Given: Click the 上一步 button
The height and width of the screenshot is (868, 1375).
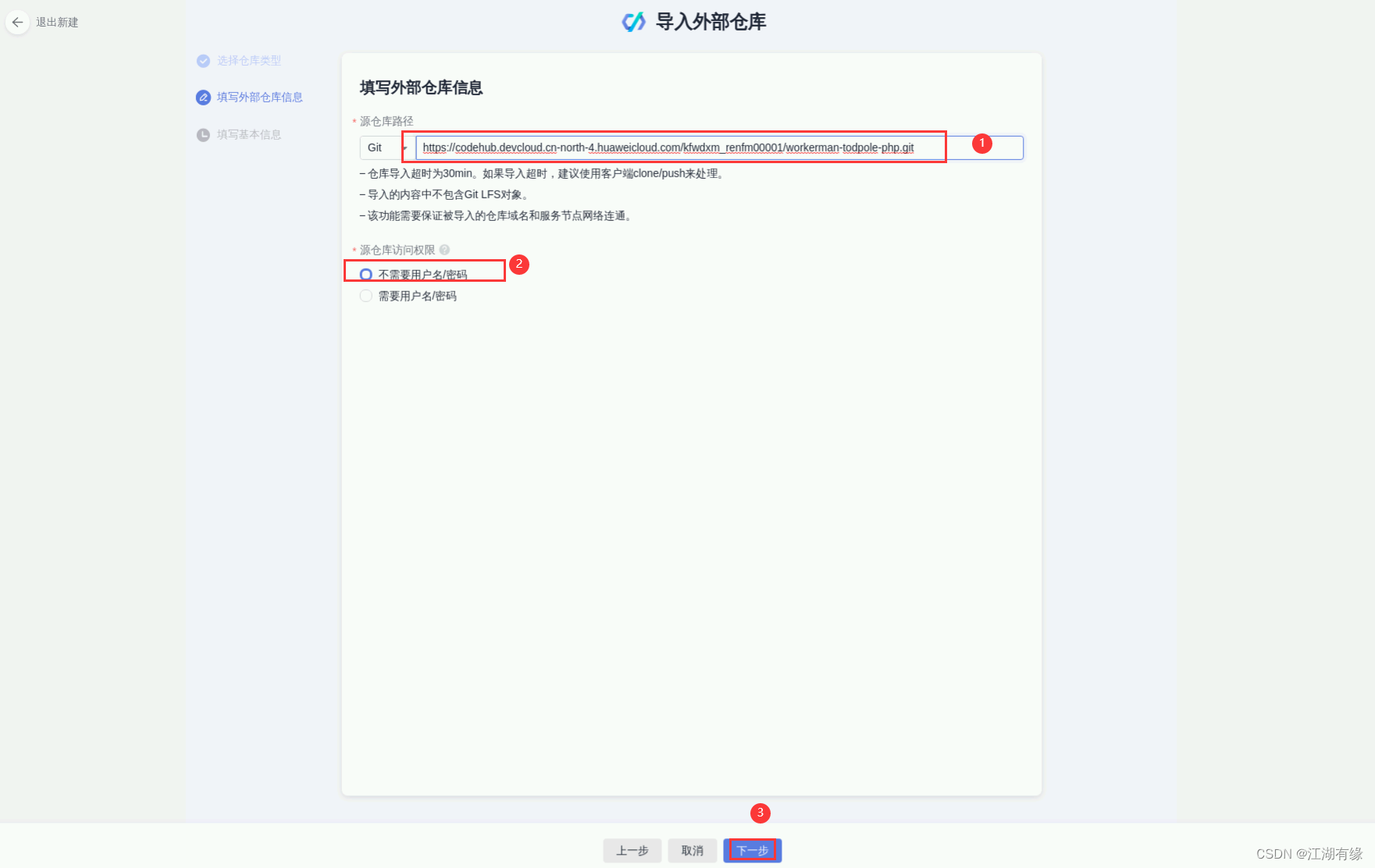Looking at the screenshot, I should [x=632, y=851].
